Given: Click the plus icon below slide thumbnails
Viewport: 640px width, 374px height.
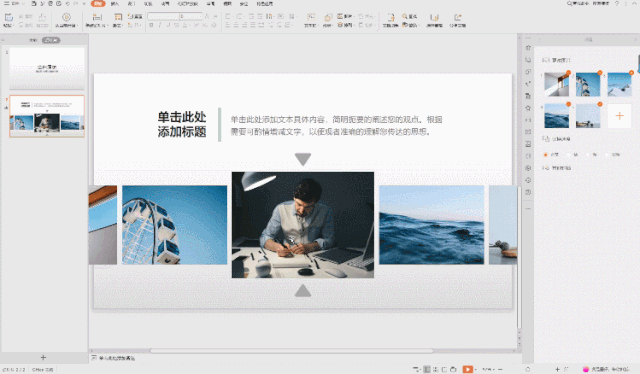Looking at the screenshot, I should [43, 357].
